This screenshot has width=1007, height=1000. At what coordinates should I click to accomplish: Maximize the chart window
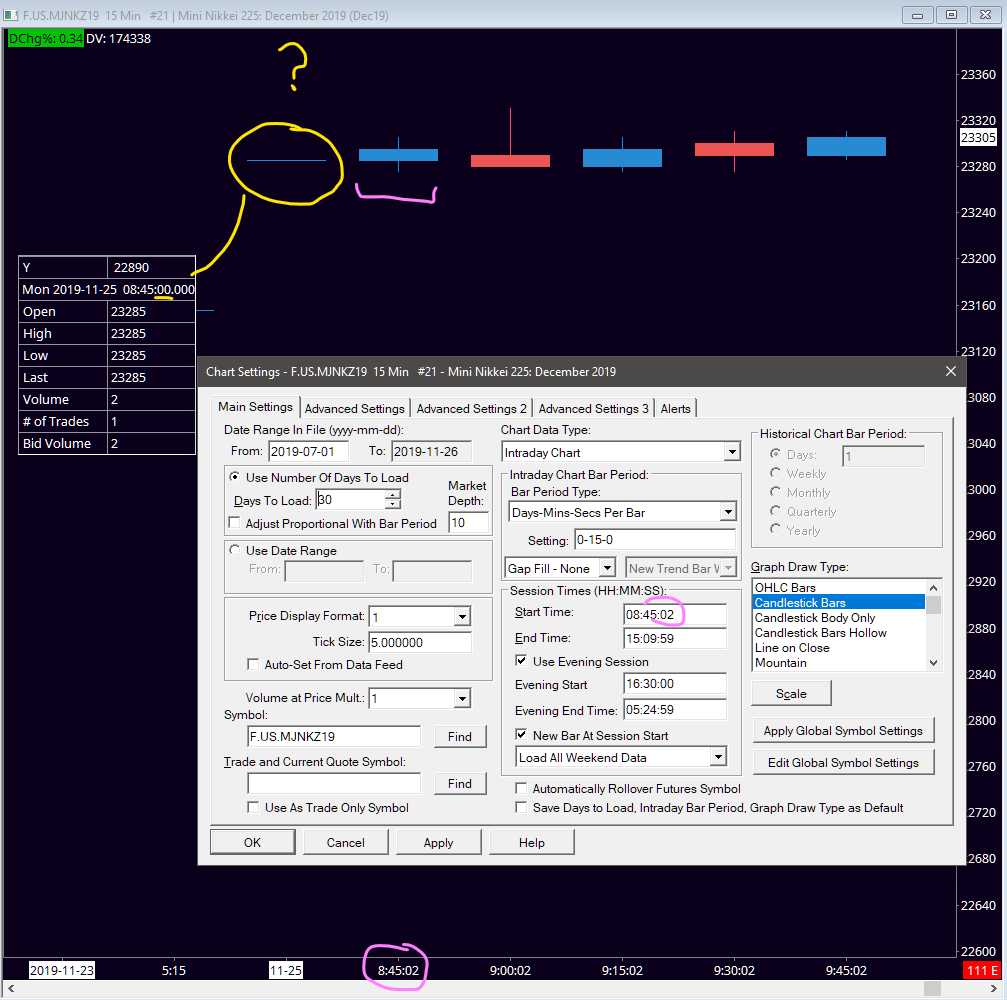coord(951,15)
